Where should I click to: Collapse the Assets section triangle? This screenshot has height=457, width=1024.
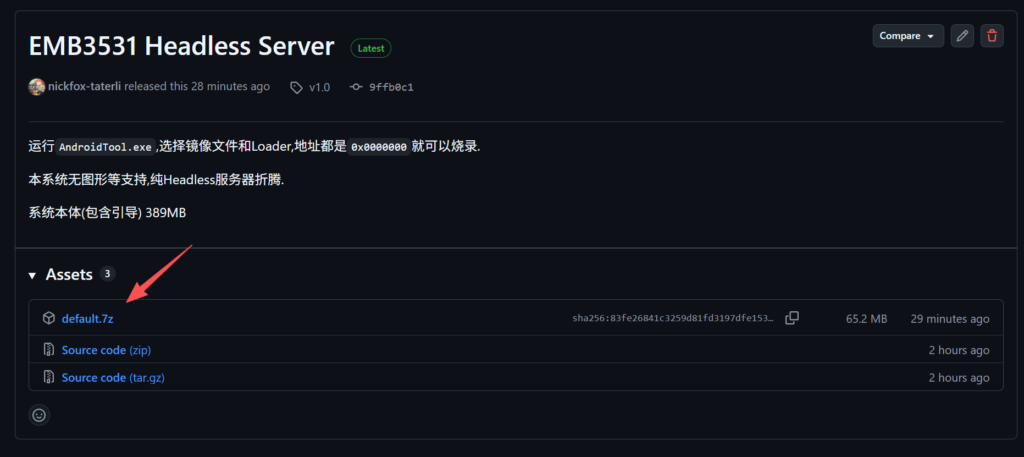33,275
